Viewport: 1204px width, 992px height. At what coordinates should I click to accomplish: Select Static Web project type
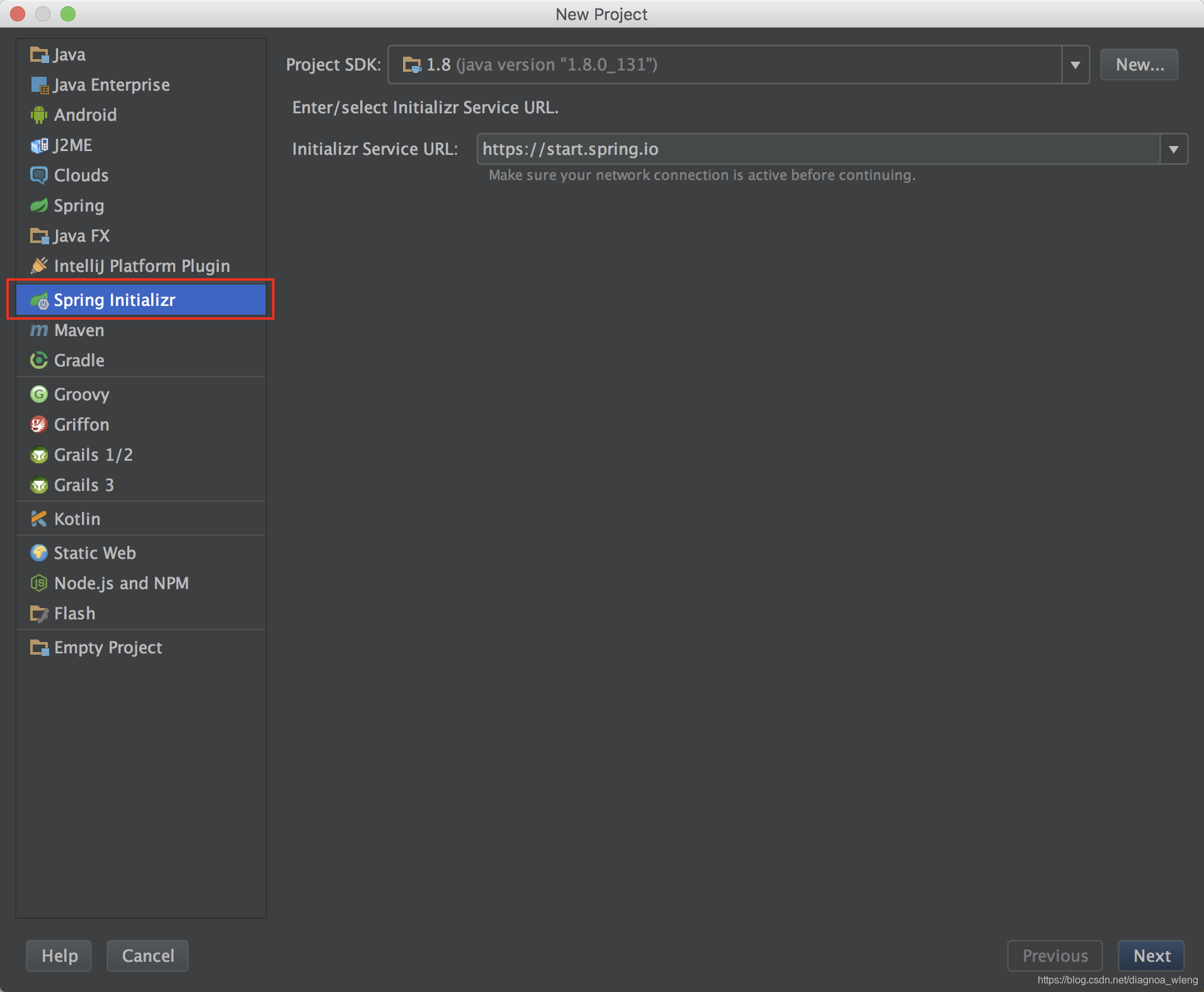141,553
